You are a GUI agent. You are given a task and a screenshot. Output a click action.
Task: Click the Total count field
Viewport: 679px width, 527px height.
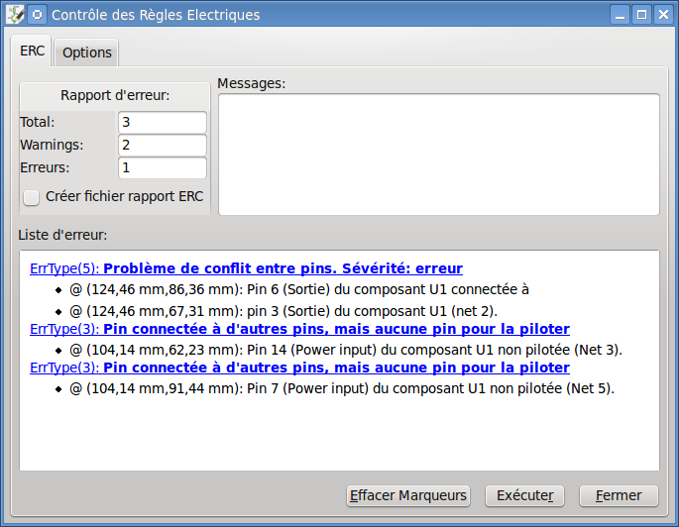[162, 122]
